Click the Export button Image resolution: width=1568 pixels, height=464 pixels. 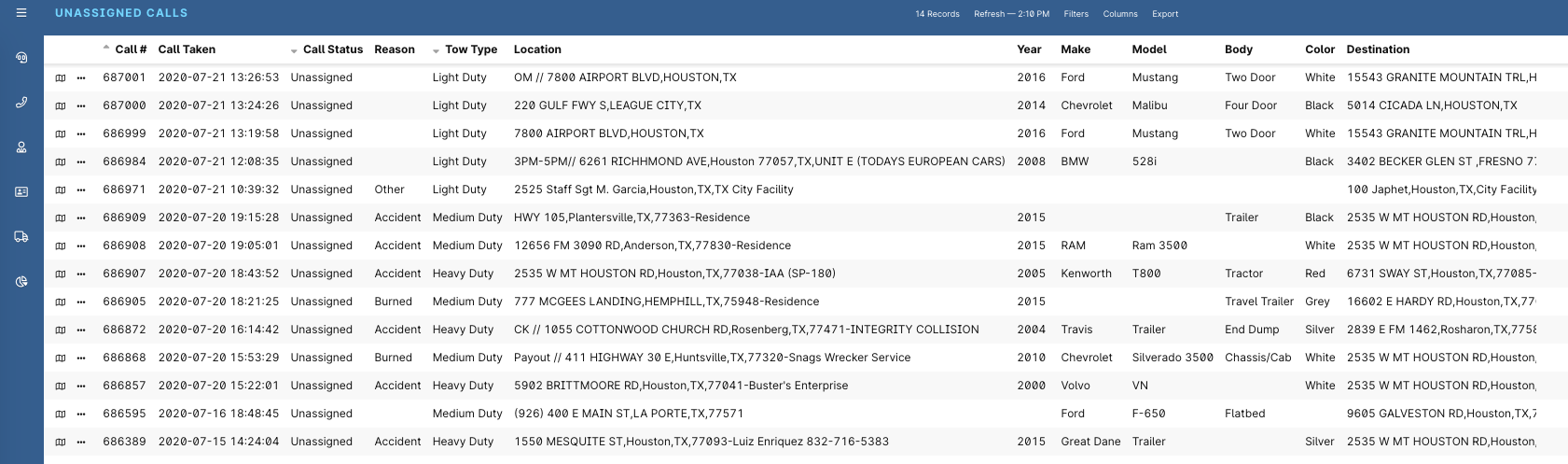[x=1164, y=14]
